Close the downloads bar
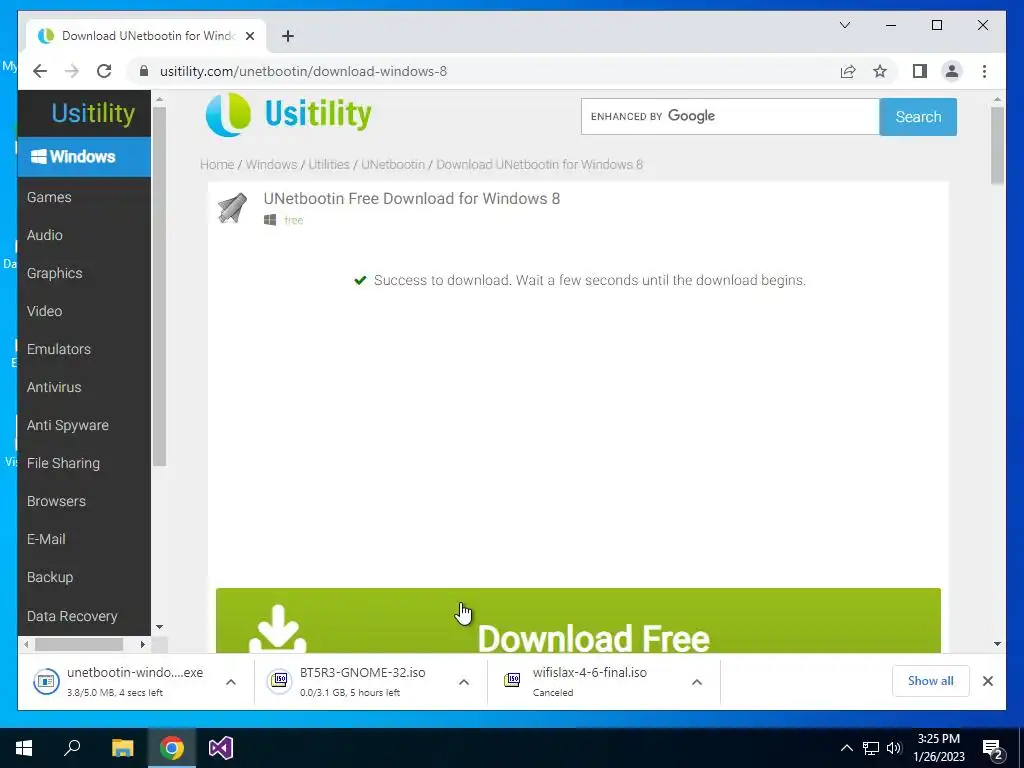 click(987, 681)
